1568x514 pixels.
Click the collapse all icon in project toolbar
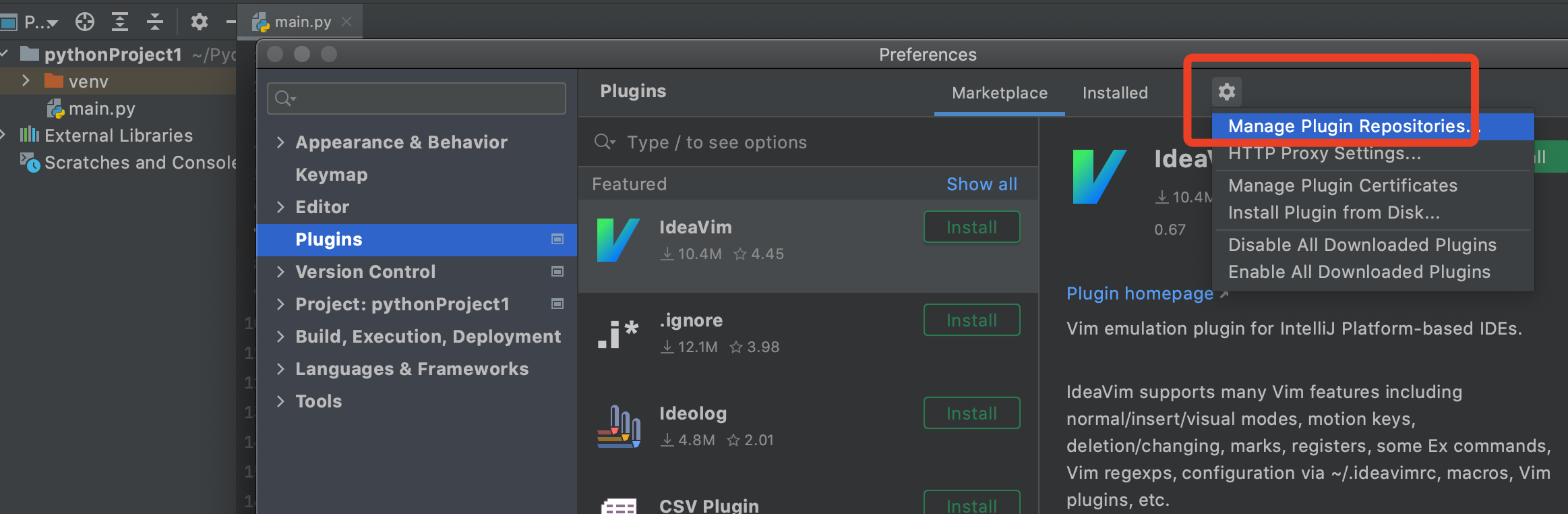coord(155,22)
